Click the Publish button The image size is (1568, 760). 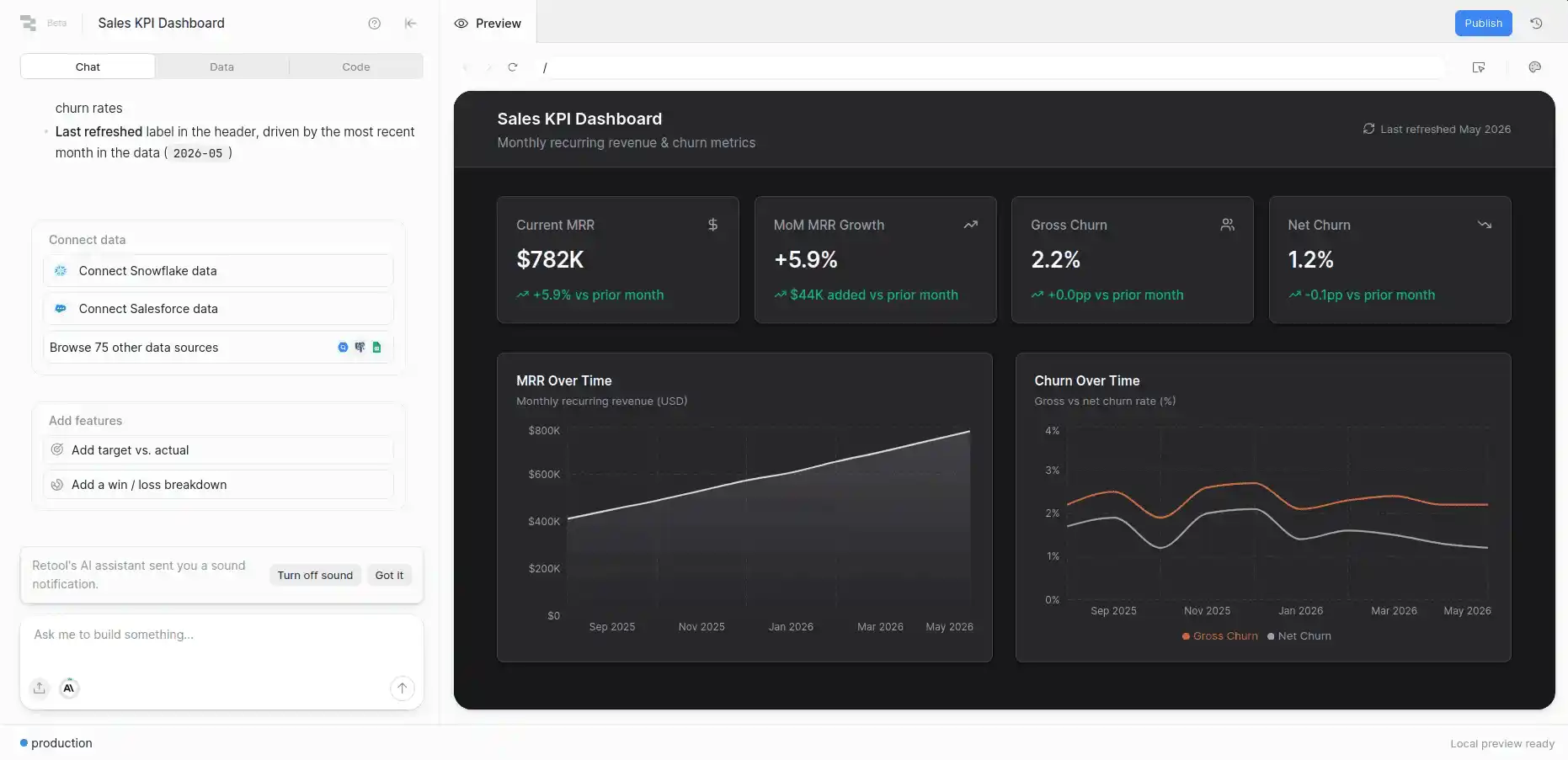tap(1483, 24)
